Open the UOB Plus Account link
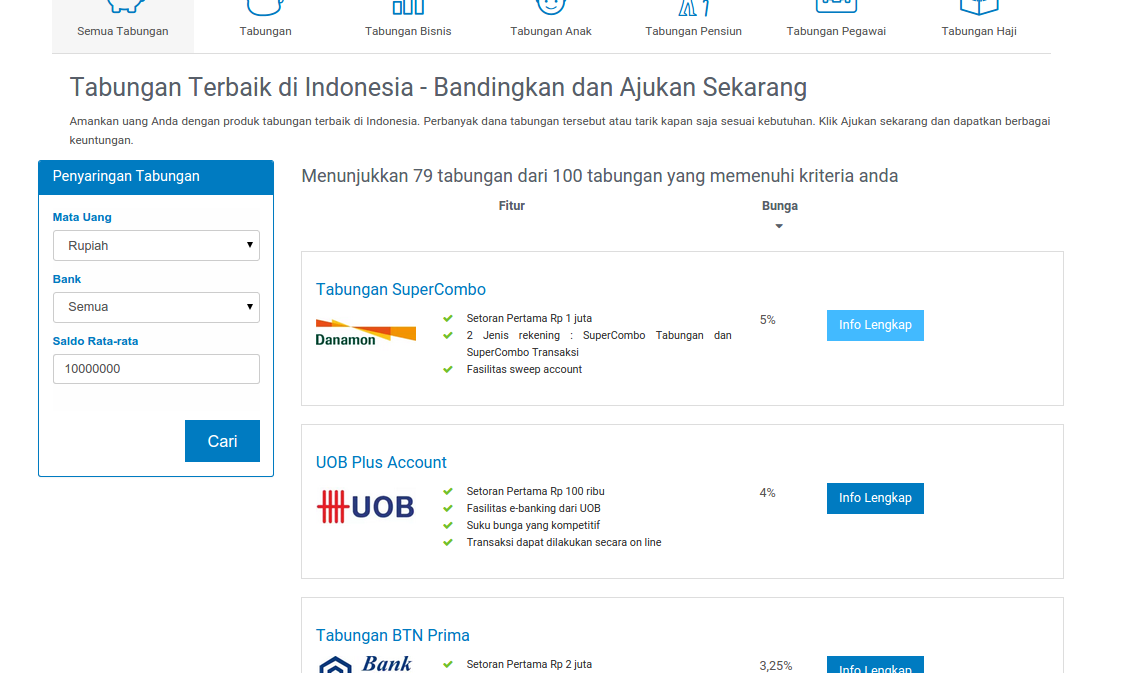The width and height of the screenshot is (1126, 673). pos(381,463)
